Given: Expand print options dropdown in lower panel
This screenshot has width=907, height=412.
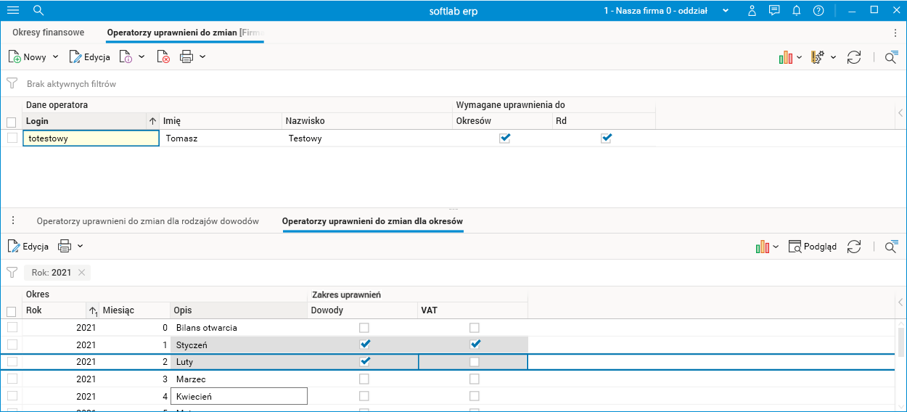Looking at the screenshot, I should point(81,246).
